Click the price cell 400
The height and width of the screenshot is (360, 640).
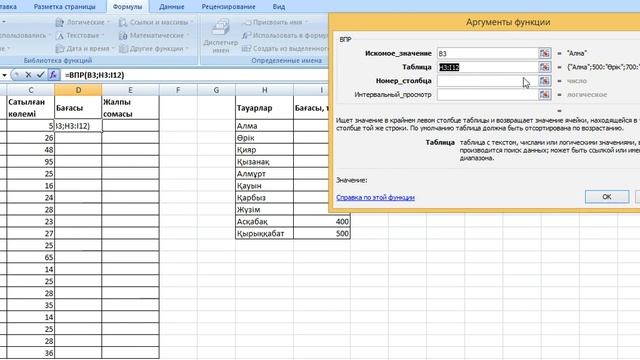coord(322,222)
